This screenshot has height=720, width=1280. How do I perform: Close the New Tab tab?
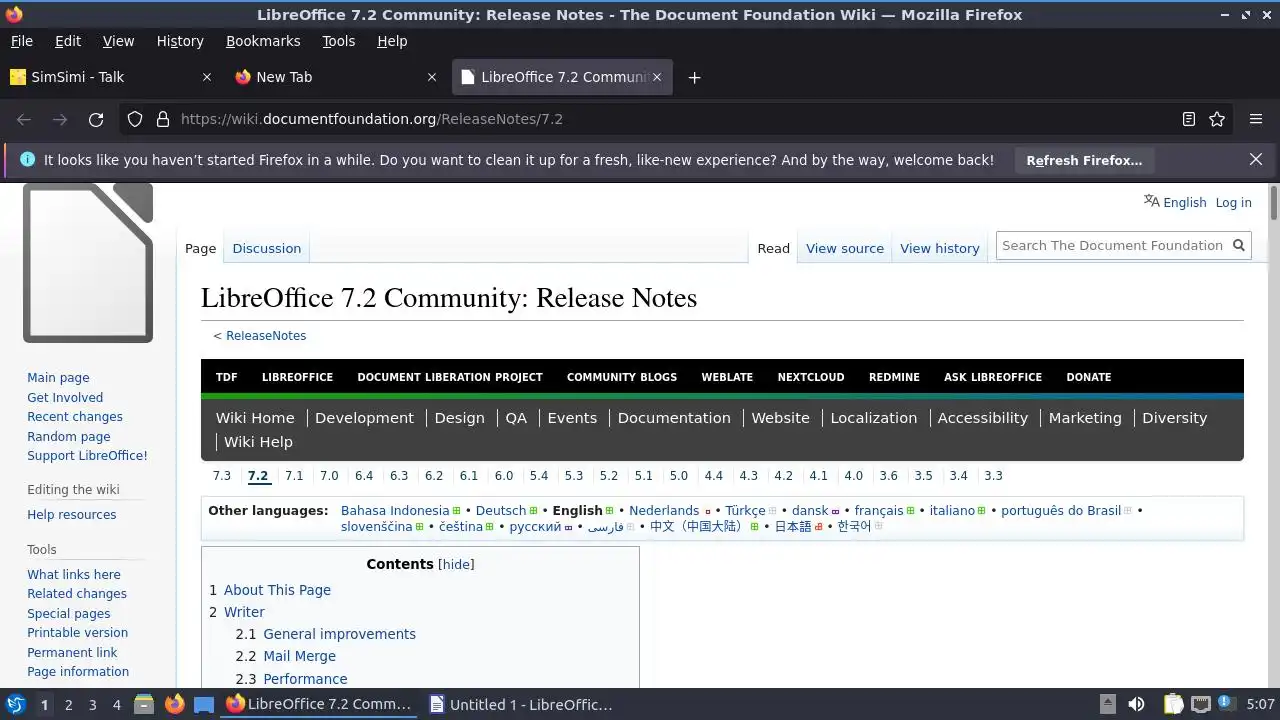(x=432, y=77)
